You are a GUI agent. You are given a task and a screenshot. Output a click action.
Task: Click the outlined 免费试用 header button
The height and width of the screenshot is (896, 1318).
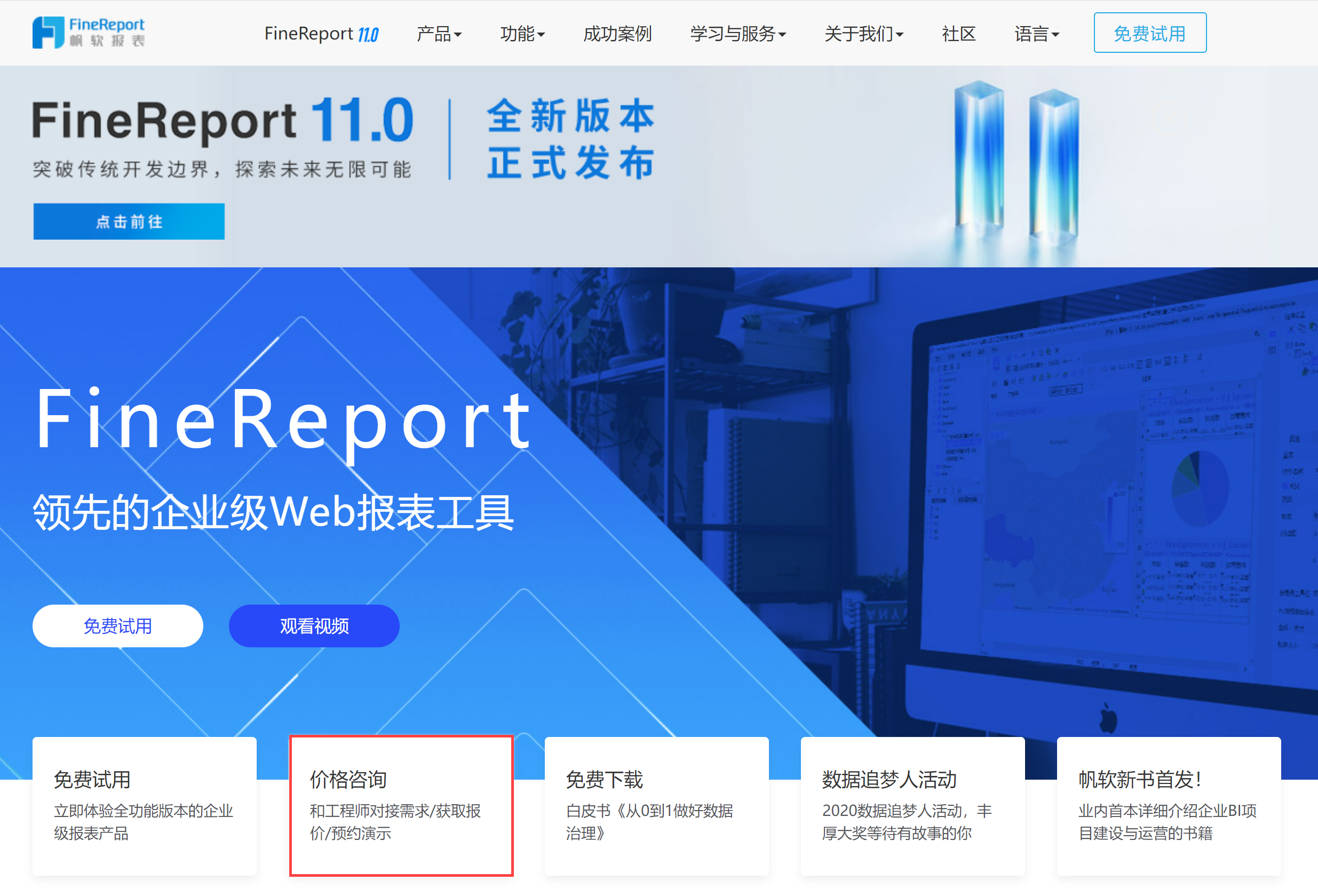[1149, 33]
